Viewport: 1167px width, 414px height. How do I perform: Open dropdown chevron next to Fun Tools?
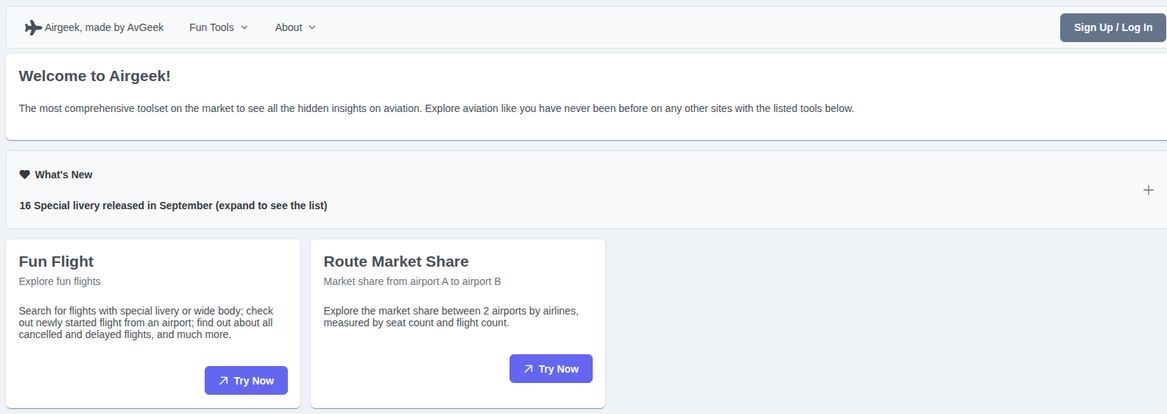245,28
